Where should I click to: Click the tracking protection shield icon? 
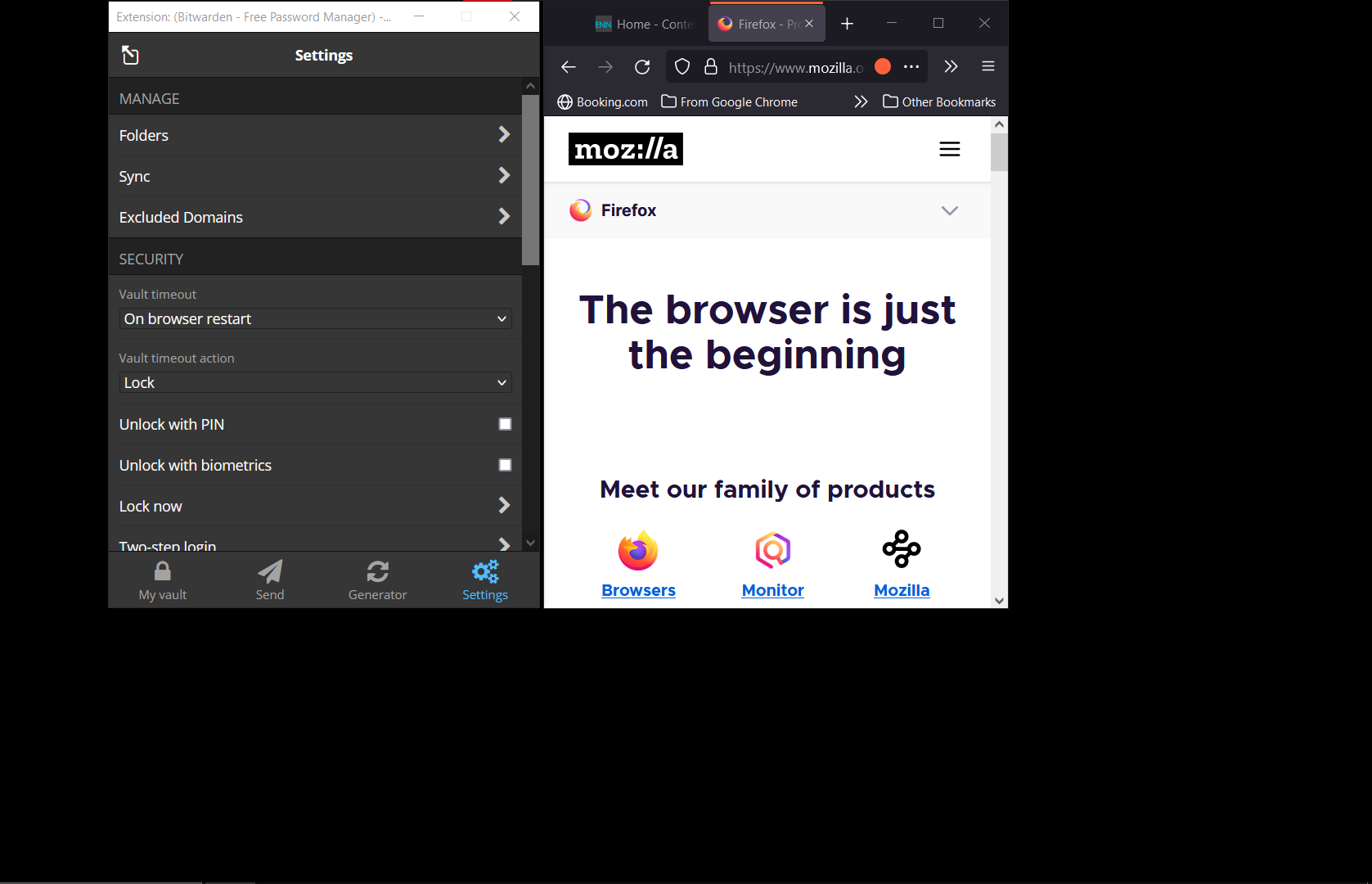(x=682, y=67)
